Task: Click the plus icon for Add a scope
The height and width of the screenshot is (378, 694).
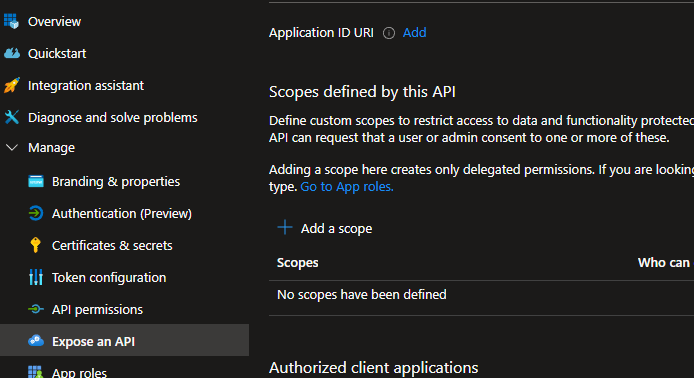Action: coord(285,228)
